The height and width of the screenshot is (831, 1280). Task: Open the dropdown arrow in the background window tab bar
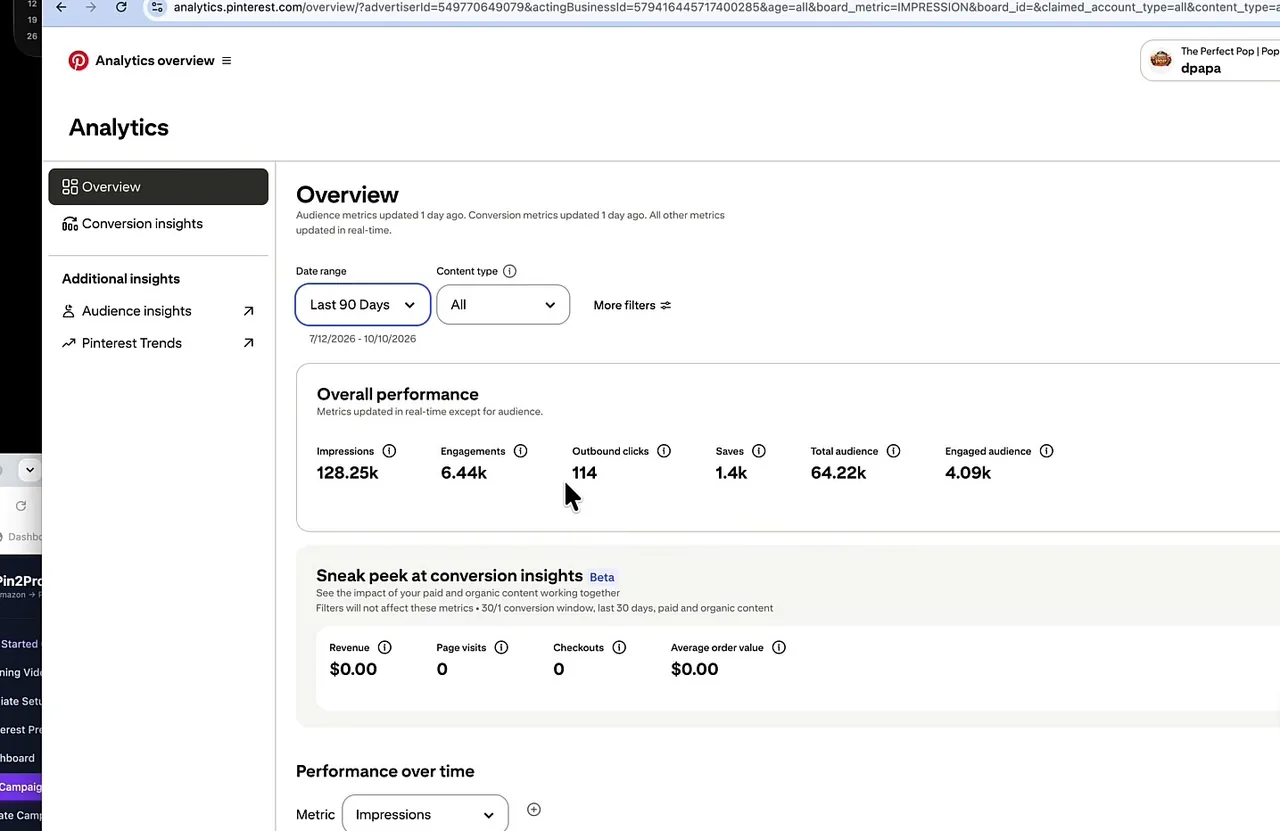(30, 470)
